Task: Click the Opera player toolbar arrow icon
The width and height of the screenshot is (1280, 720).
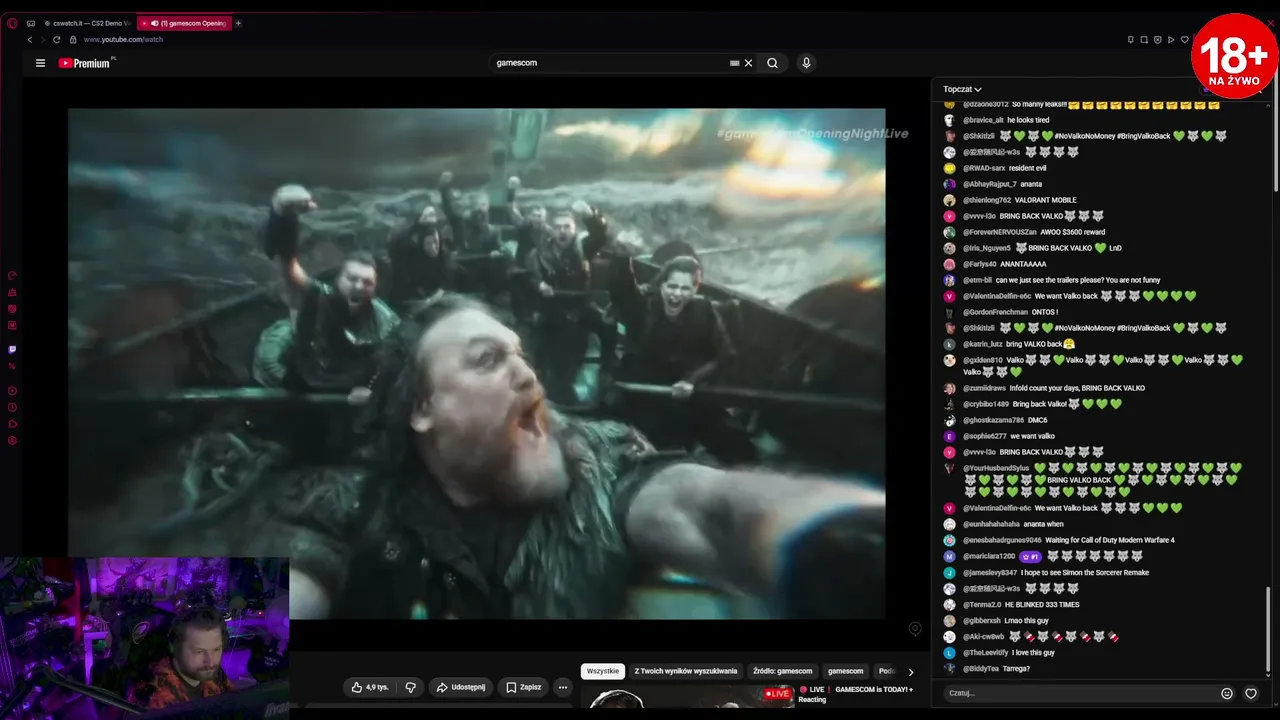Action: coord(1170,40)
